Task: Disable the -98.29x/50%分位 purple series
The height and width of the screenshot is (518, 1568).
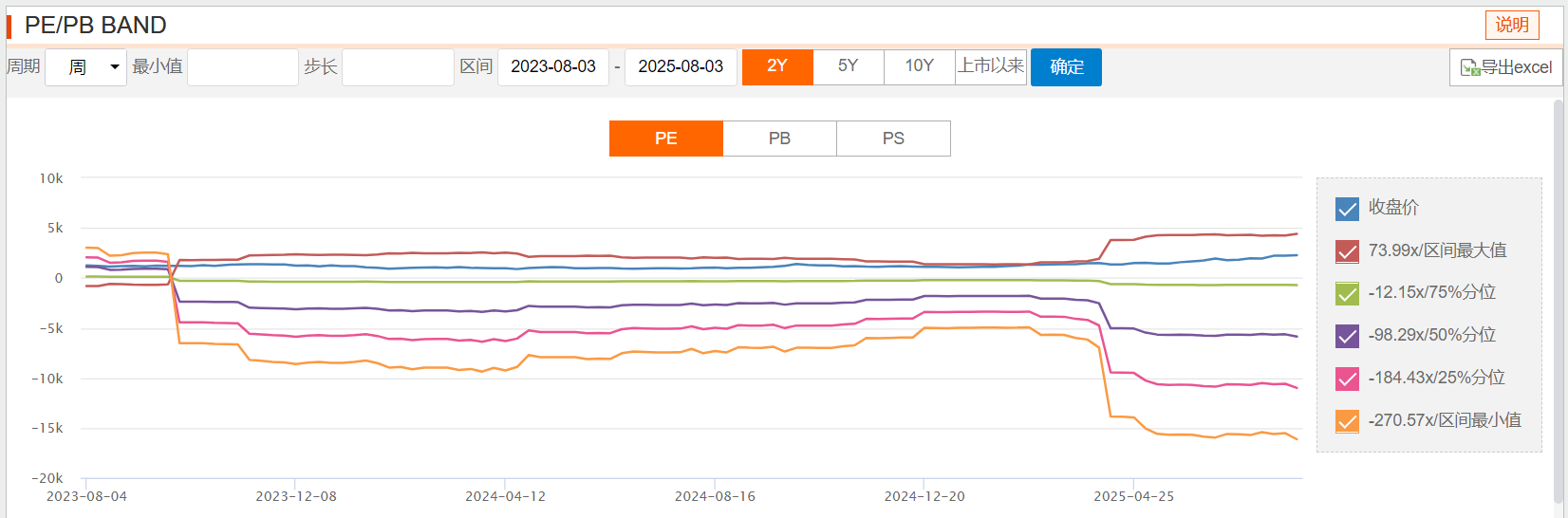Action: 1347,336
